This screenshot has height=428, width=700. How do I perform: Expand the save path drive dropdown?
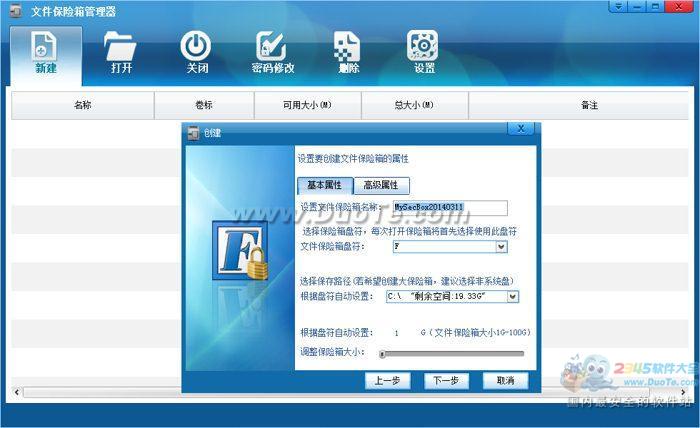512,296
